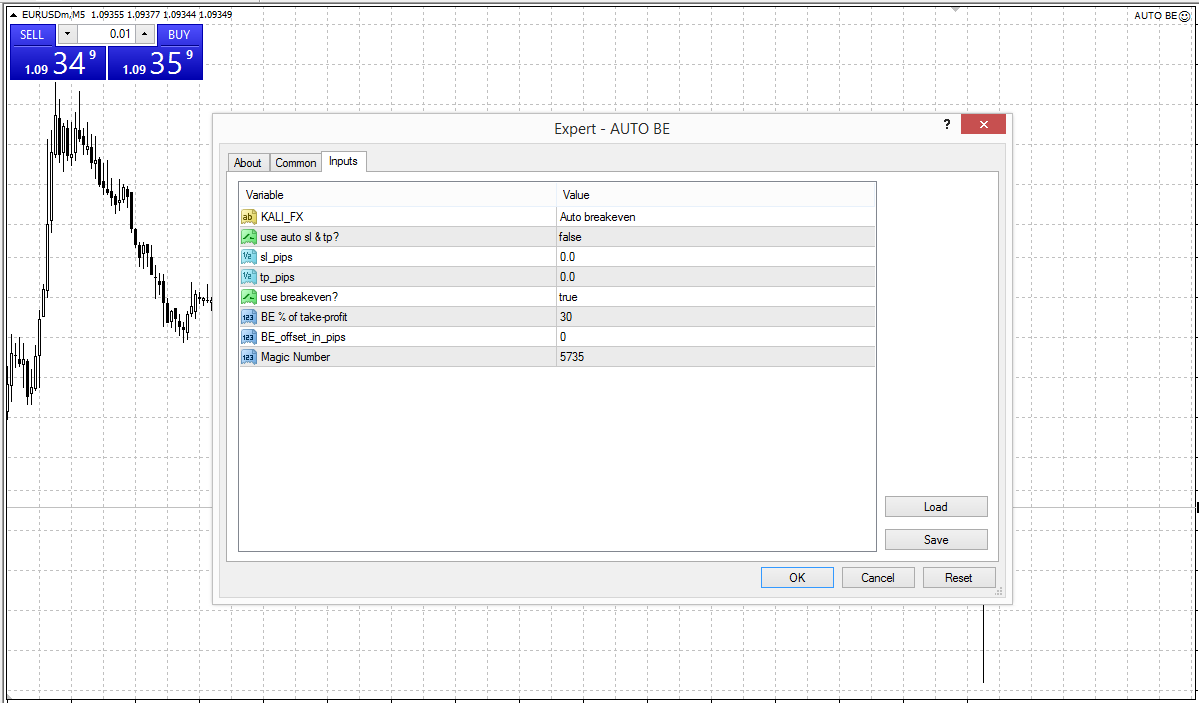Select the chart icon beside 'use auto sl & tp?'
This screenshot has height=703, width=1199.
coord(248,237)
